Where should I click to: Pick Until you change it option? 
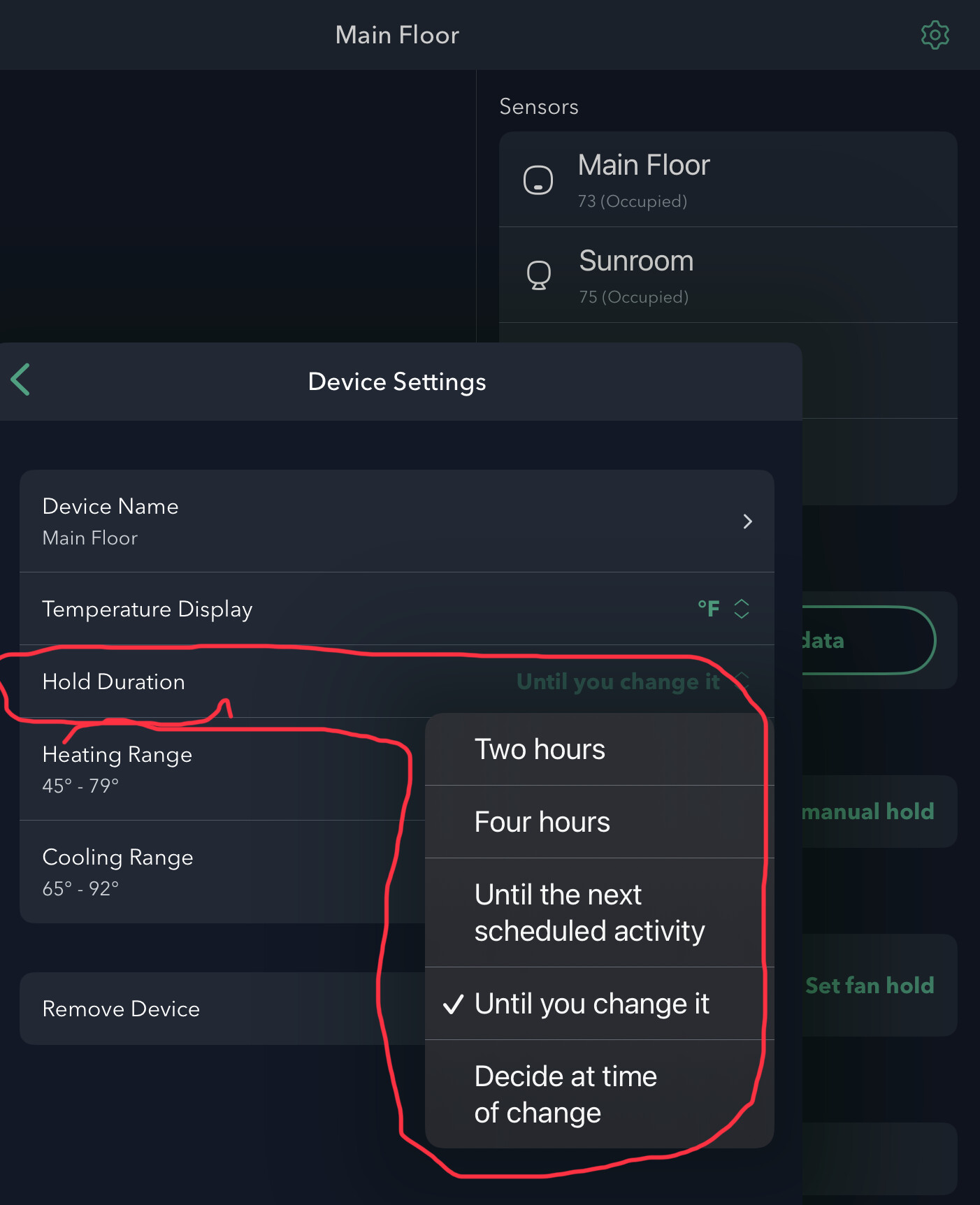[x=591, y=1004]
